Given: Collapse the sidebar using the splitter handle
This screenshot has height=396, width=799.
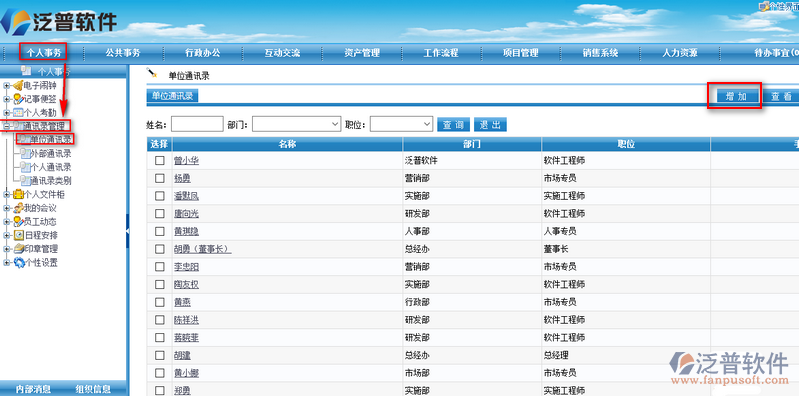Looking at the screenshot, I should 127,231.
